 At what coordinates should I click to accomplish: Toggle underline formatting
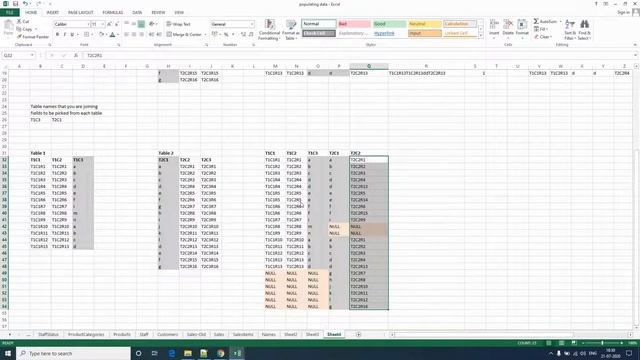coord(72,35)
